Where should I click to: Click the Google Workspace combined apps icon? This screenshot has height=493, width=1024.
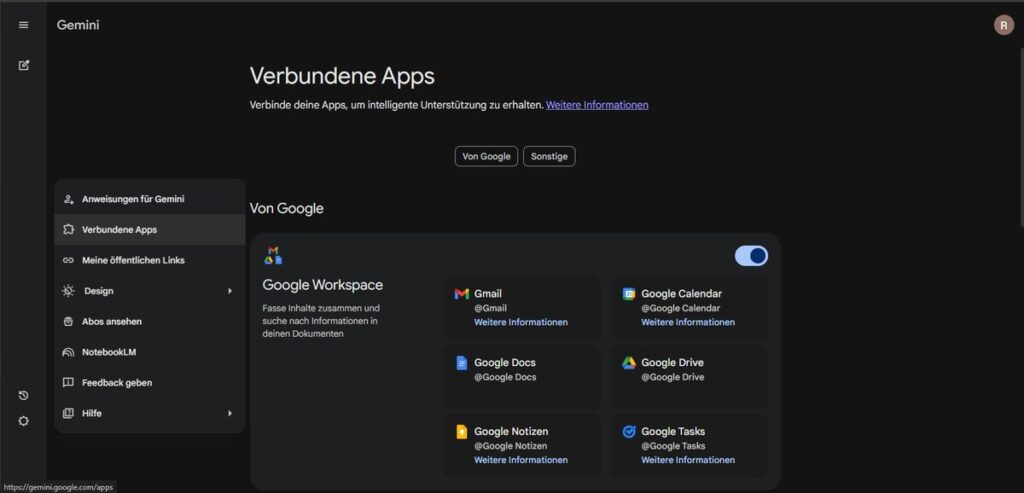(x=273, y=255)
